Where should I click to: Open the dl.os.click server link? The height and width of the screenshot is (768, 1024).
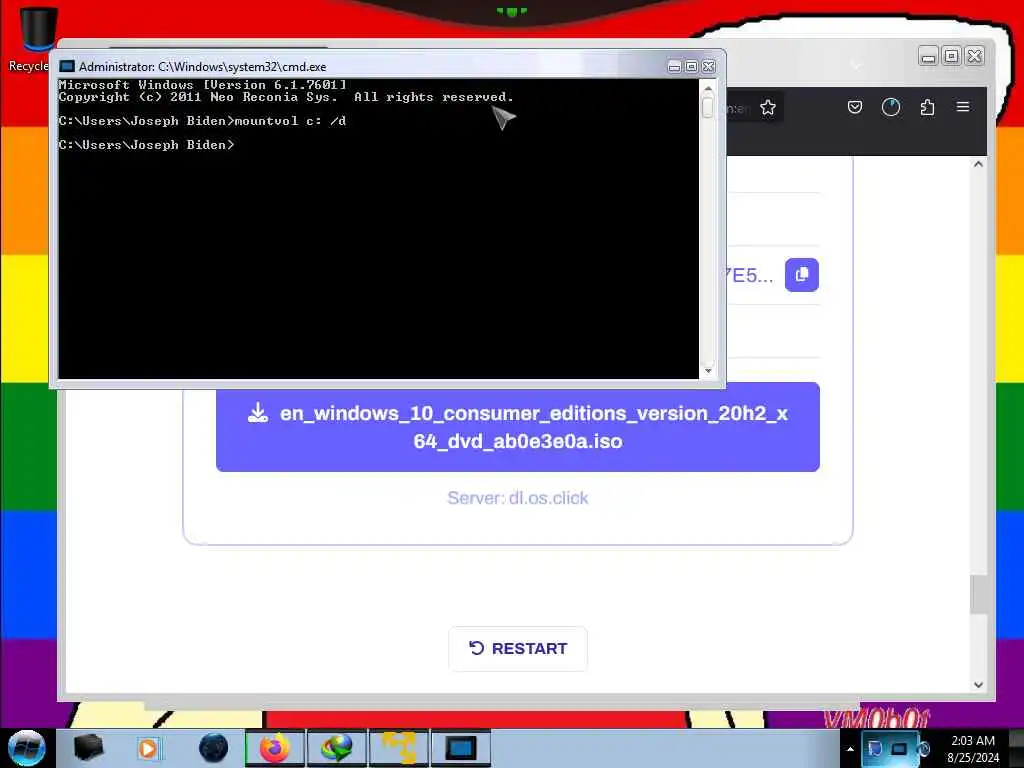[518, 498]
